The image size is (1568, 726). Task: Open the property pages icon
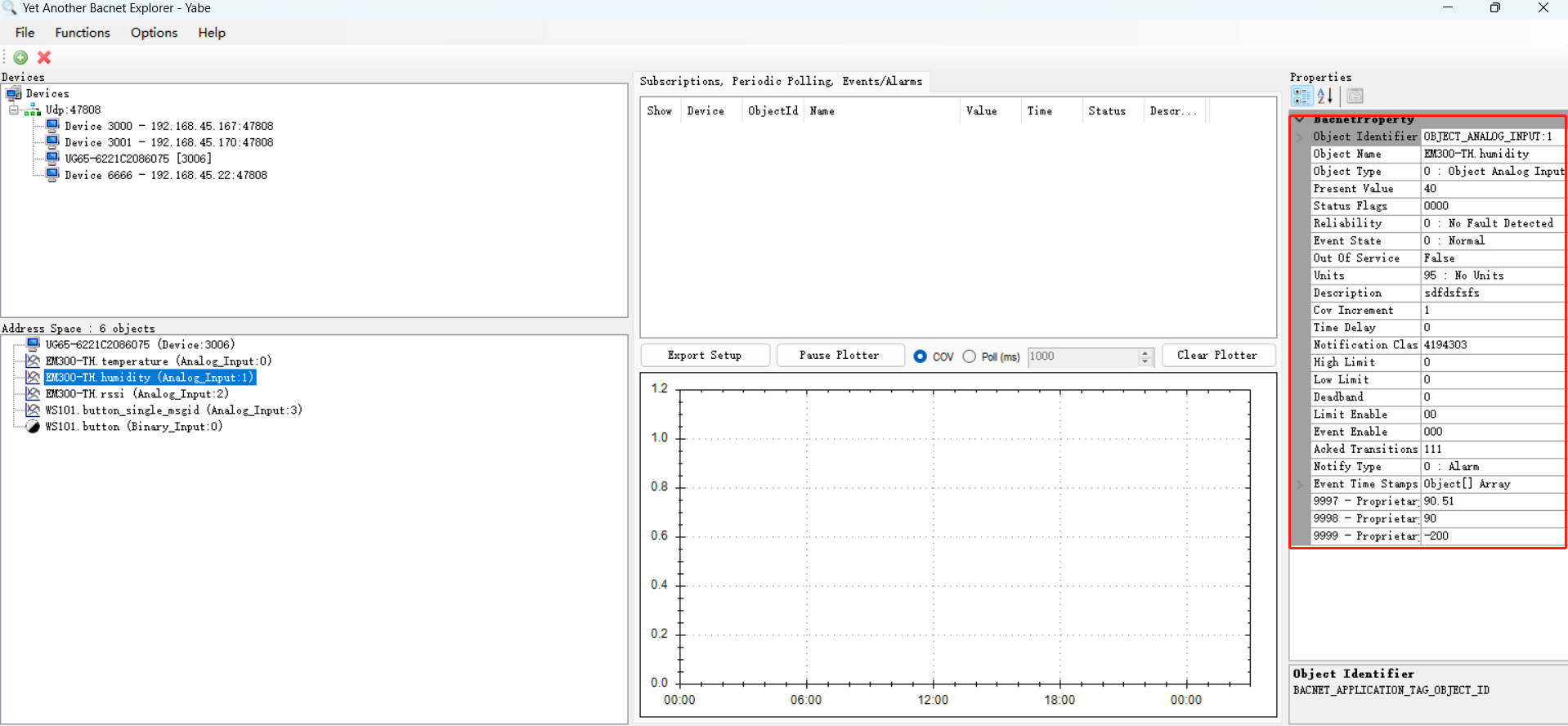(1355, 96)
